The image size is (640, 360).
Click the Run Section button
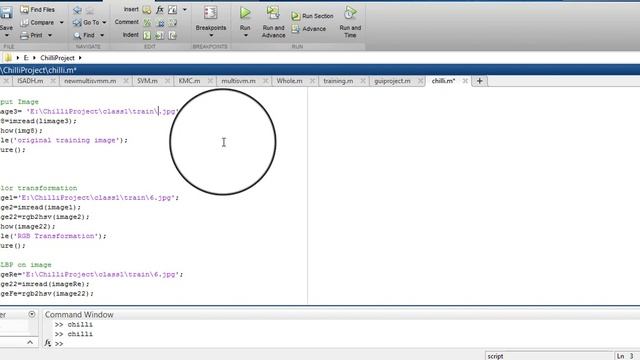tap(313, 16)
